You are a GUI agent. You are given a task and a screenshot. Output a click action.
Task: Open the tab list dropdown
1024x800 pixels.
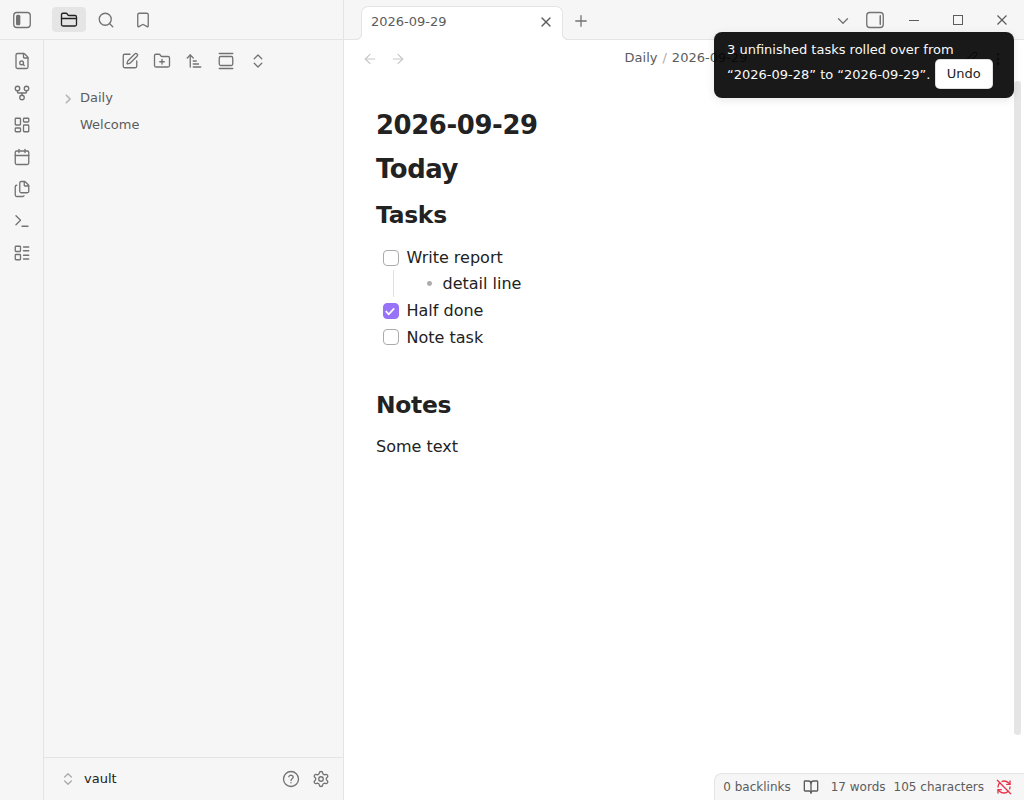tap(842, 21)
